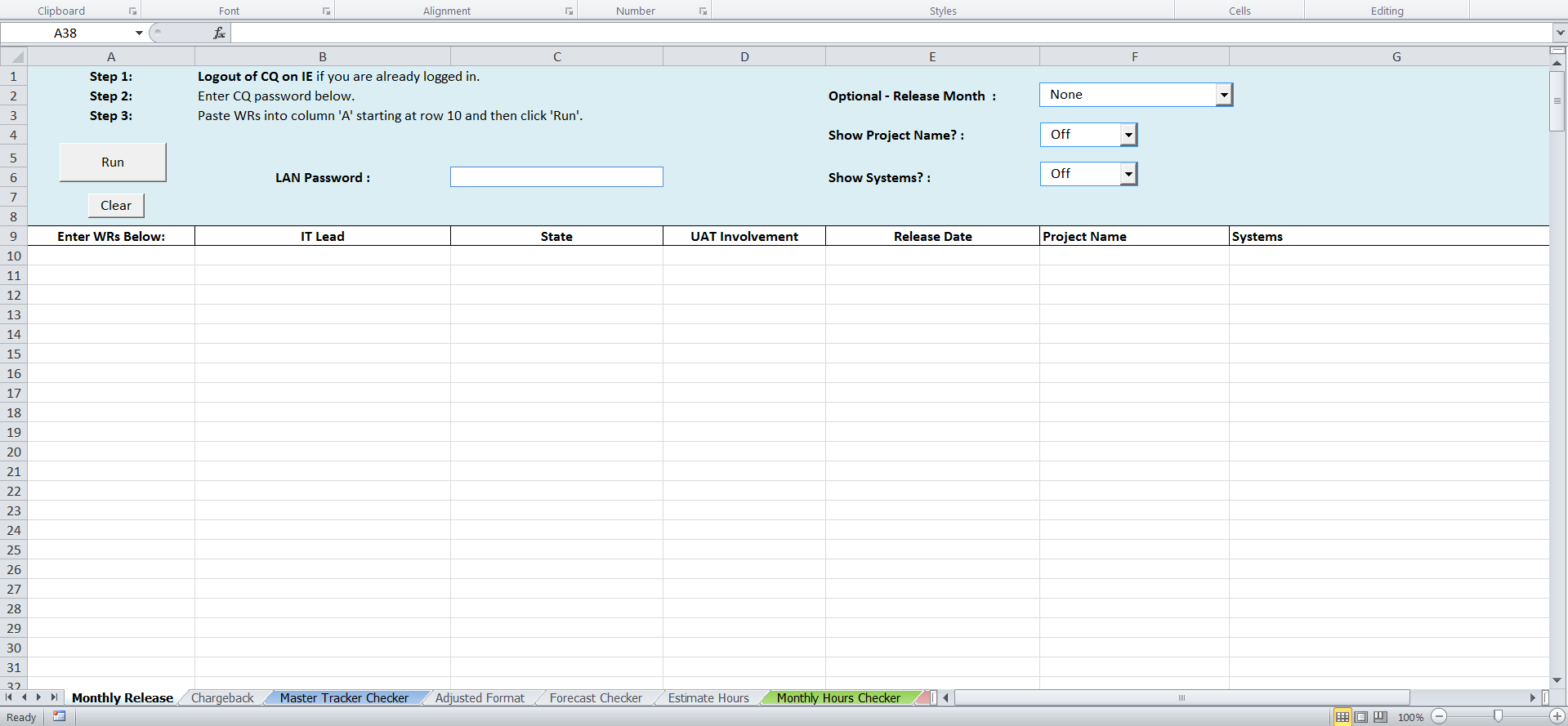Select column A header
This screenshot has width=1568, height=726.
(x=111, y=56)
